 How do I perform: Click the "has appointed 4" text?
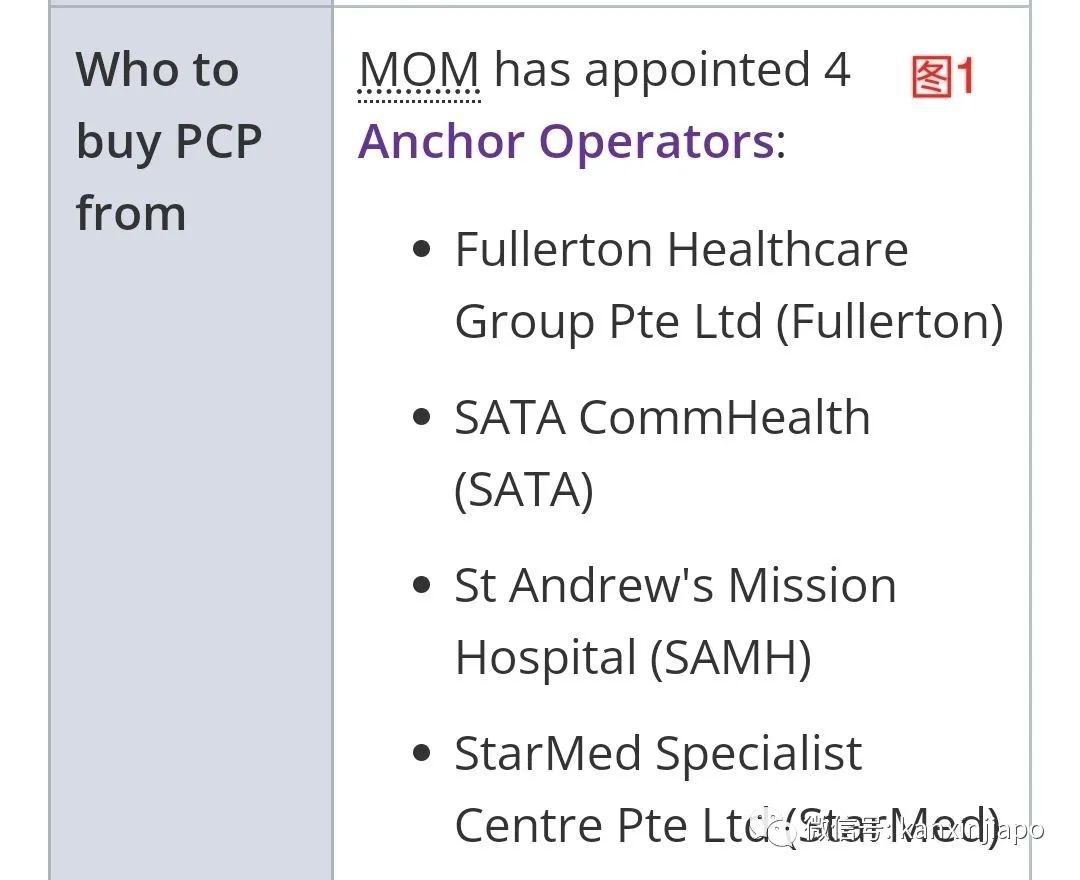tap(672, 70)
